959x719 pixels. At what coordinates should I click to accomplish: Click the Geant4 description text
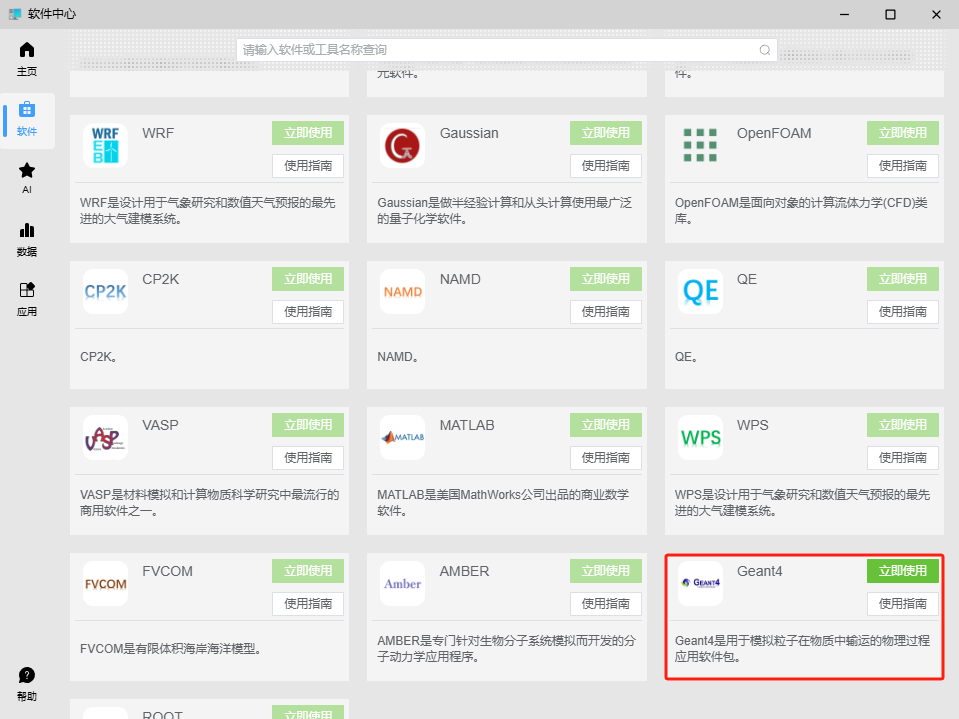[x=802, y=649]
